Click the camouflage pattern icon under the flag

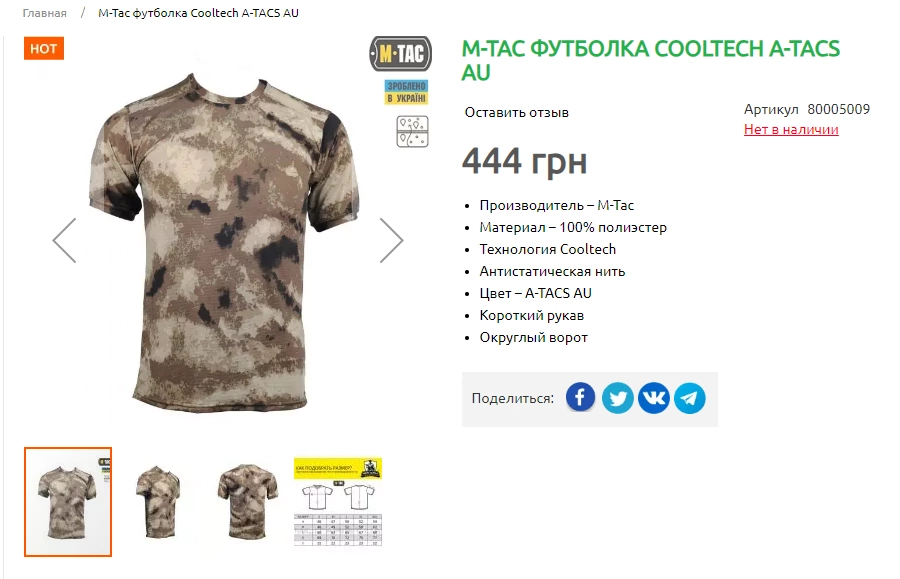tap(412, 131)
